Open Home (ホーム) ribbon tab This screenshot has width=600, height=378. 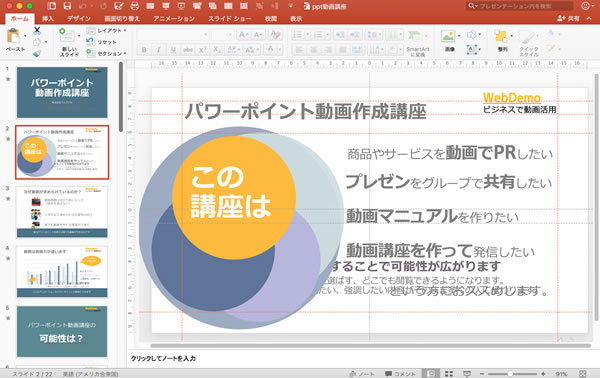coord(20,18)
